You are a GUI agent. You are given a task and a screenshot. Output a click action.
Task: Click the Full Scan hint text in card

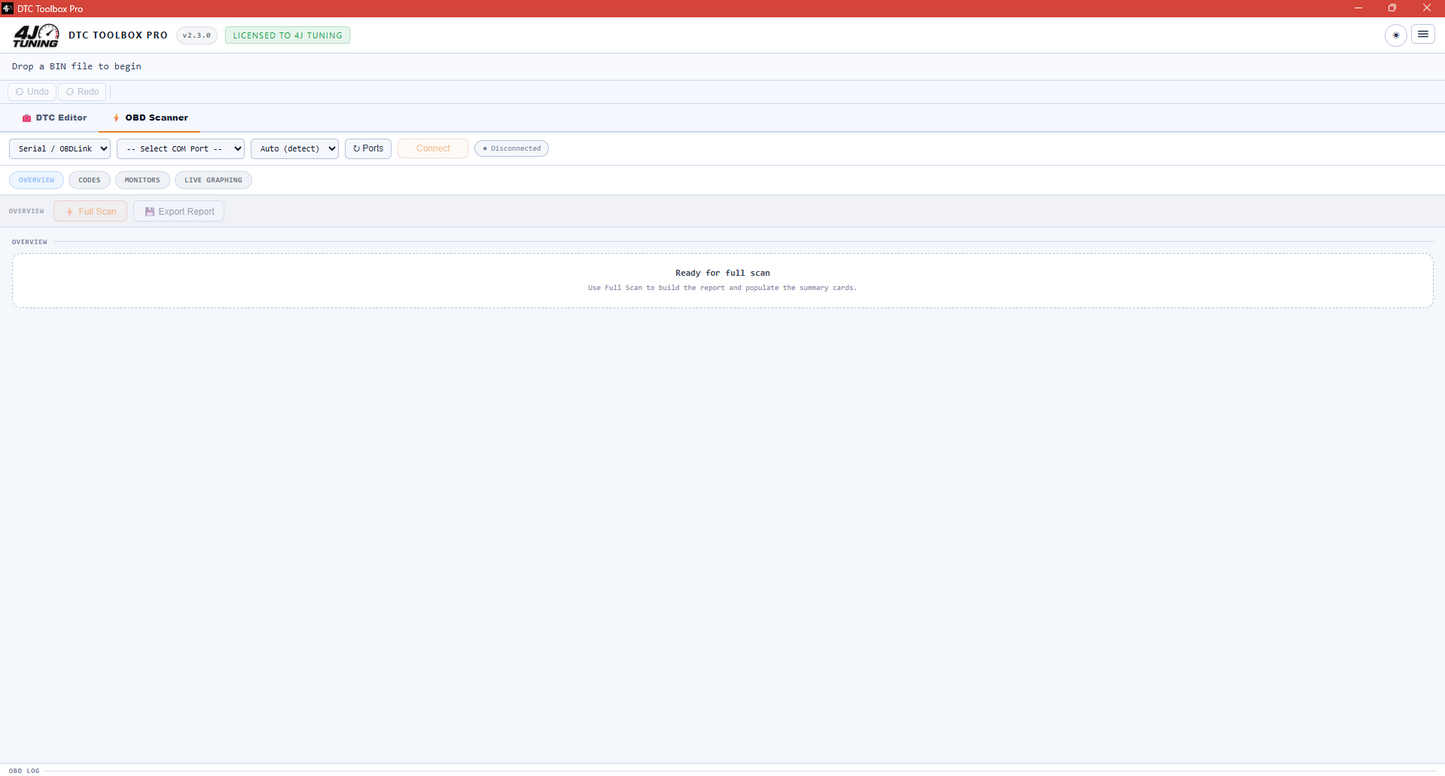coord(722,288)
